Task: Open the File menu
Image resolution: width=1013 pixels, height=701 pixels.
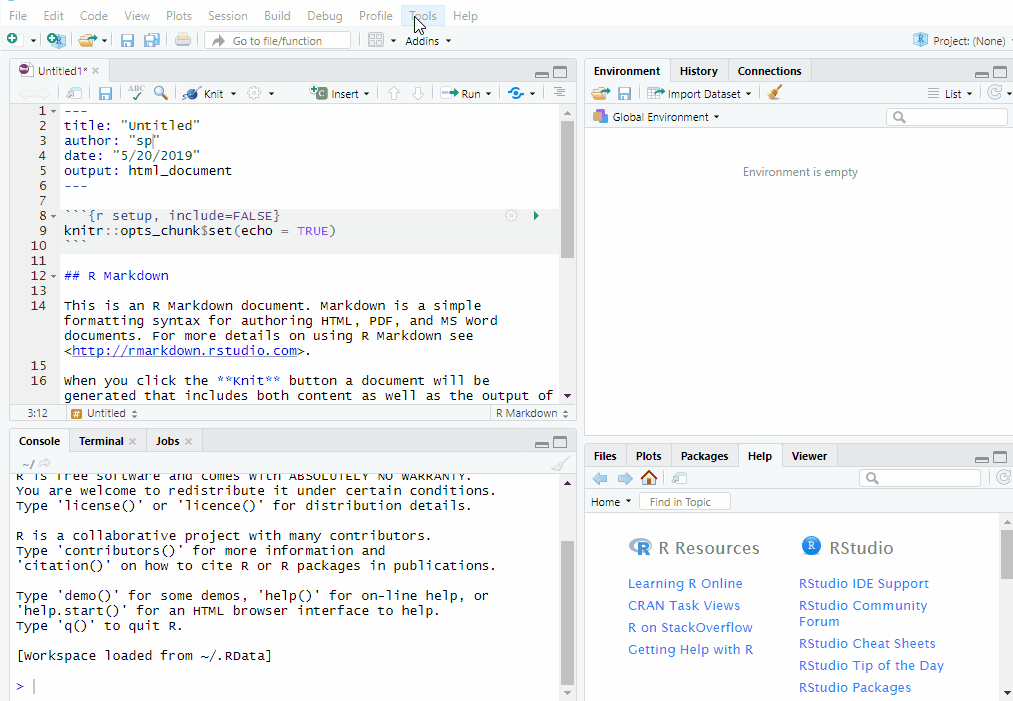Action: click(17, 16)
